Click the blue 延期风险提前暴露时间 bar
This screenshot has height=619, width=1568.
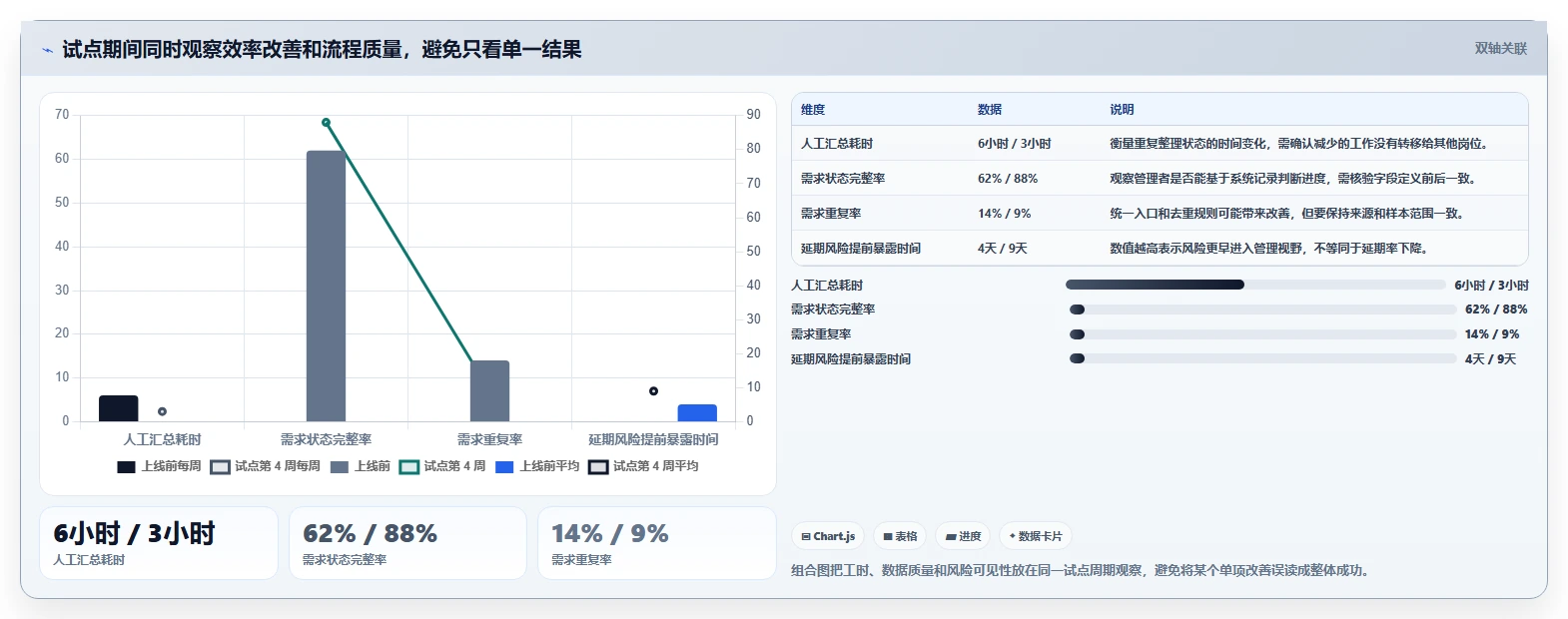tap(697, 412)
